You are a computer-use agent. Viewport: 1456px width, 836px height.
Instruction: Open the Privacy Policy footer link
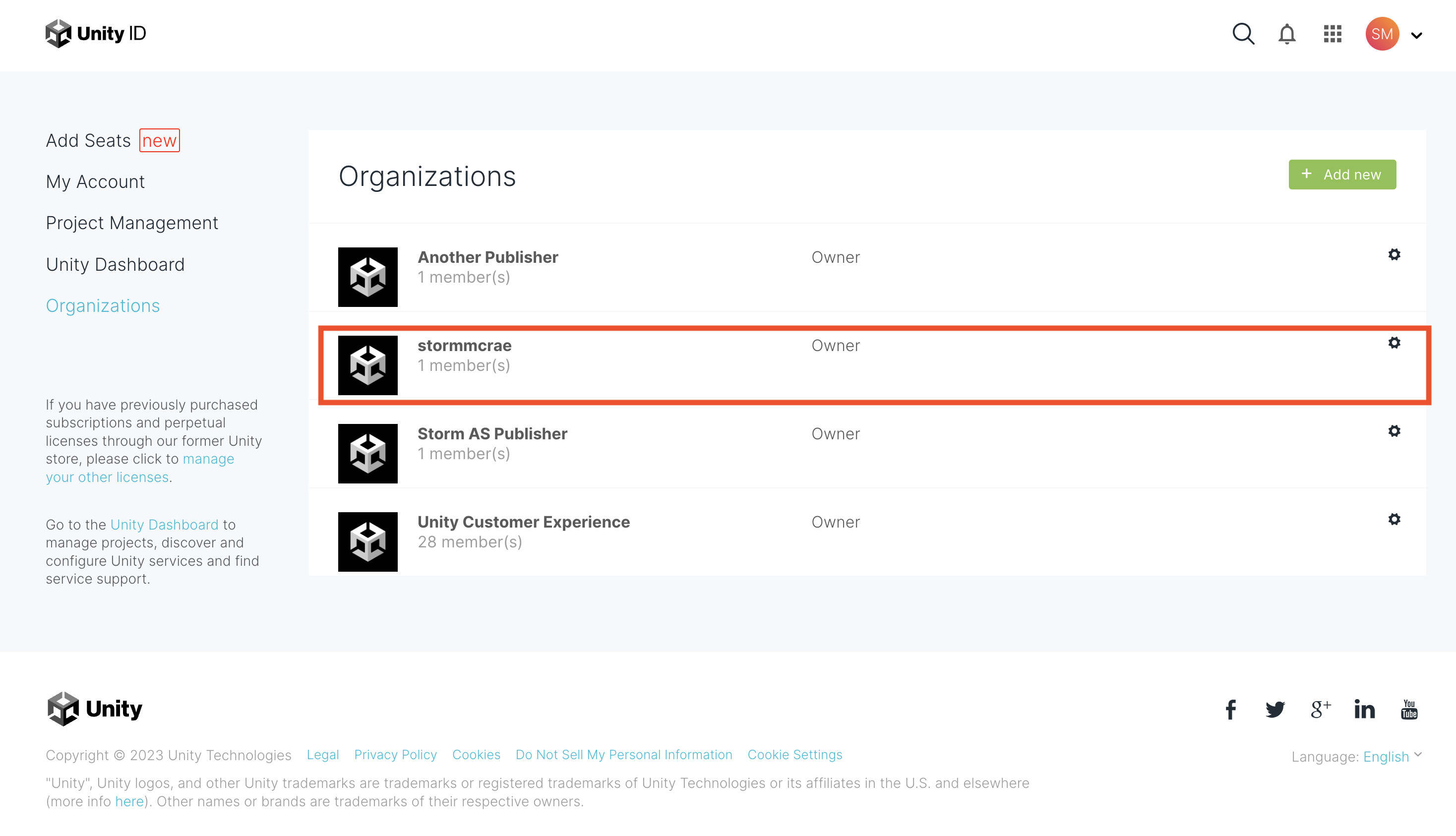coord(395,755)
